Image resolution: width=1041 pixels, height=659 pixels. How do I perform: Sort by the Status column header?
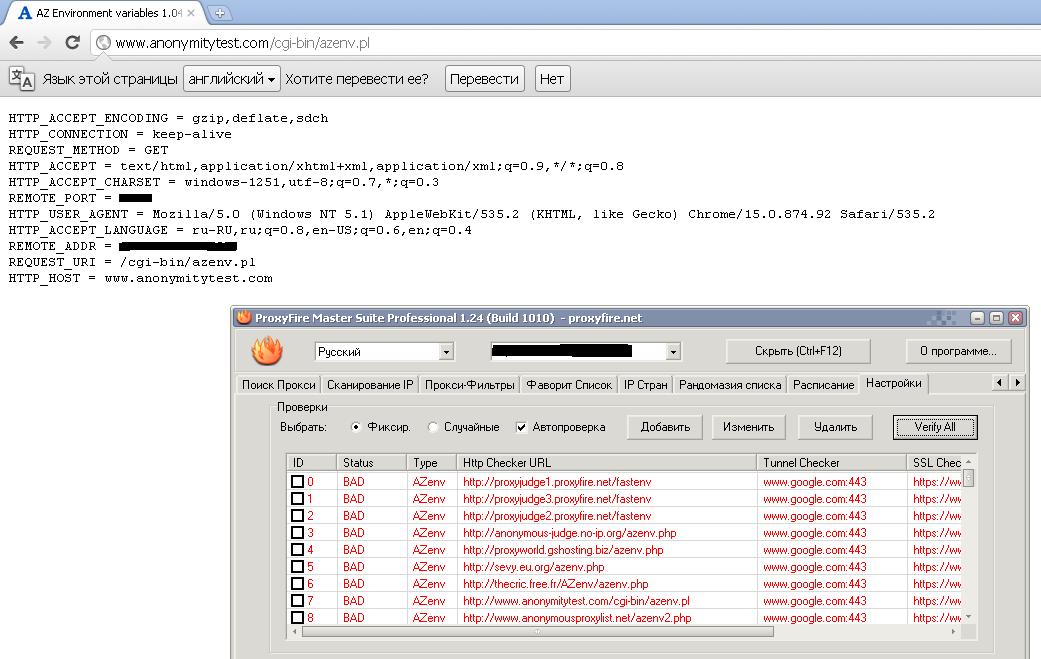point(371,463)
